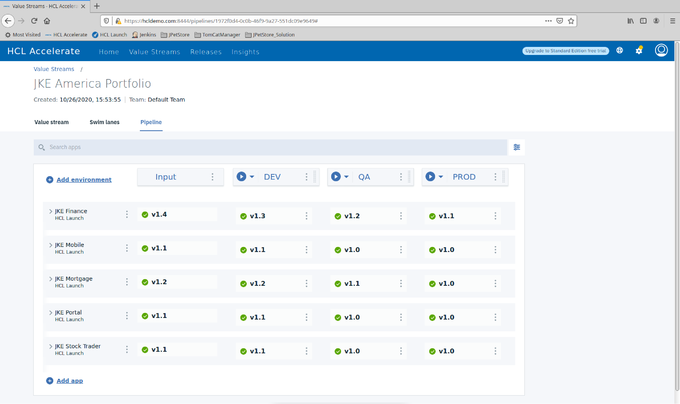The image size is (680, 404).
Task: Open the user profile avatar icon
Action: tap(661, 51)
